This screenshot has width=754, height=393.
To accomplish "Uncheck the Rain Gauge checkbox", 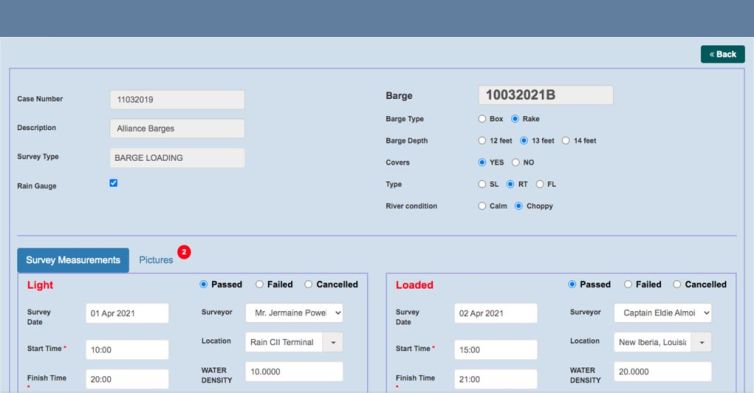I will [x=113, y=183].
